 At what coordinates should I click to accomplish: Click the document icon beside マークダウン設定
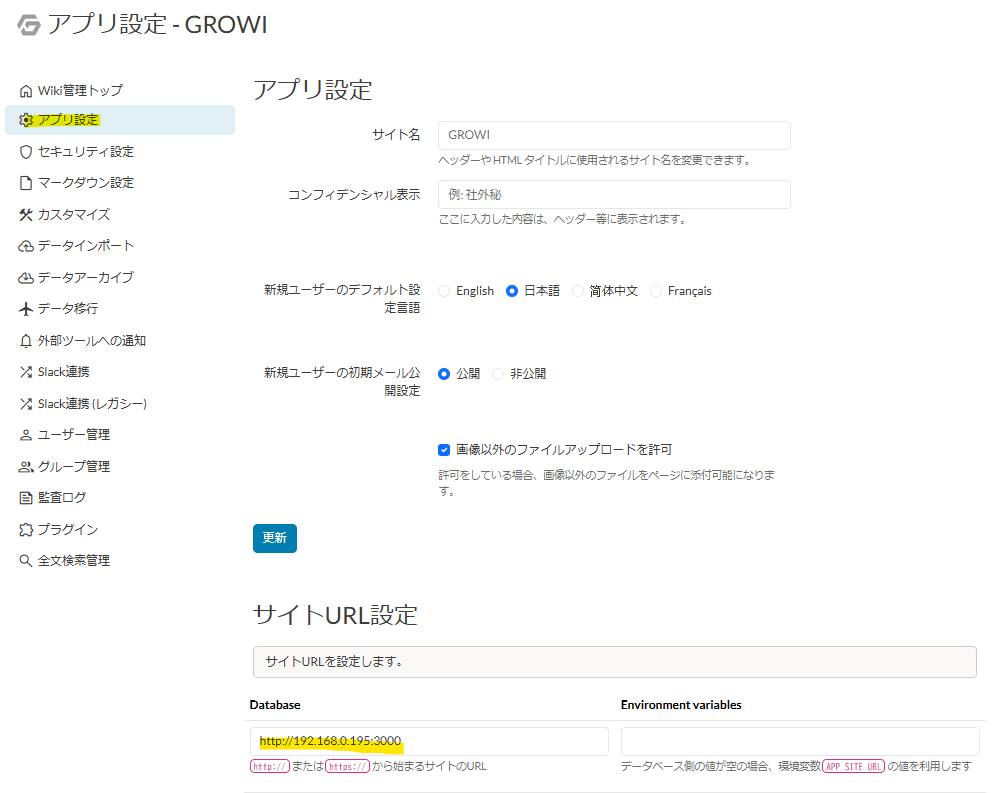26,183
